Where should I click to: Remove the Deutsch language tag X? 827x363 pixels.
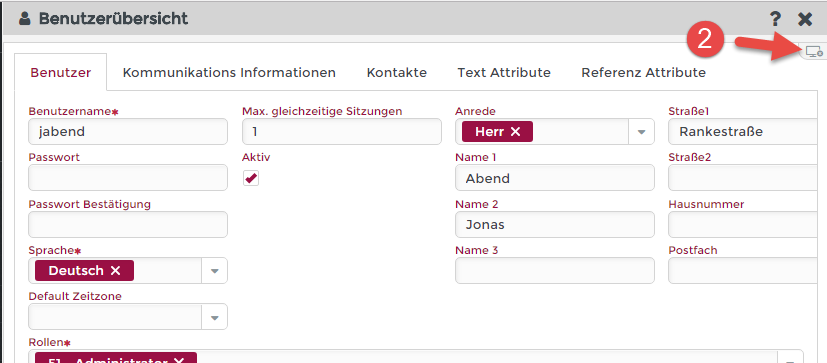tap(116, 271)
